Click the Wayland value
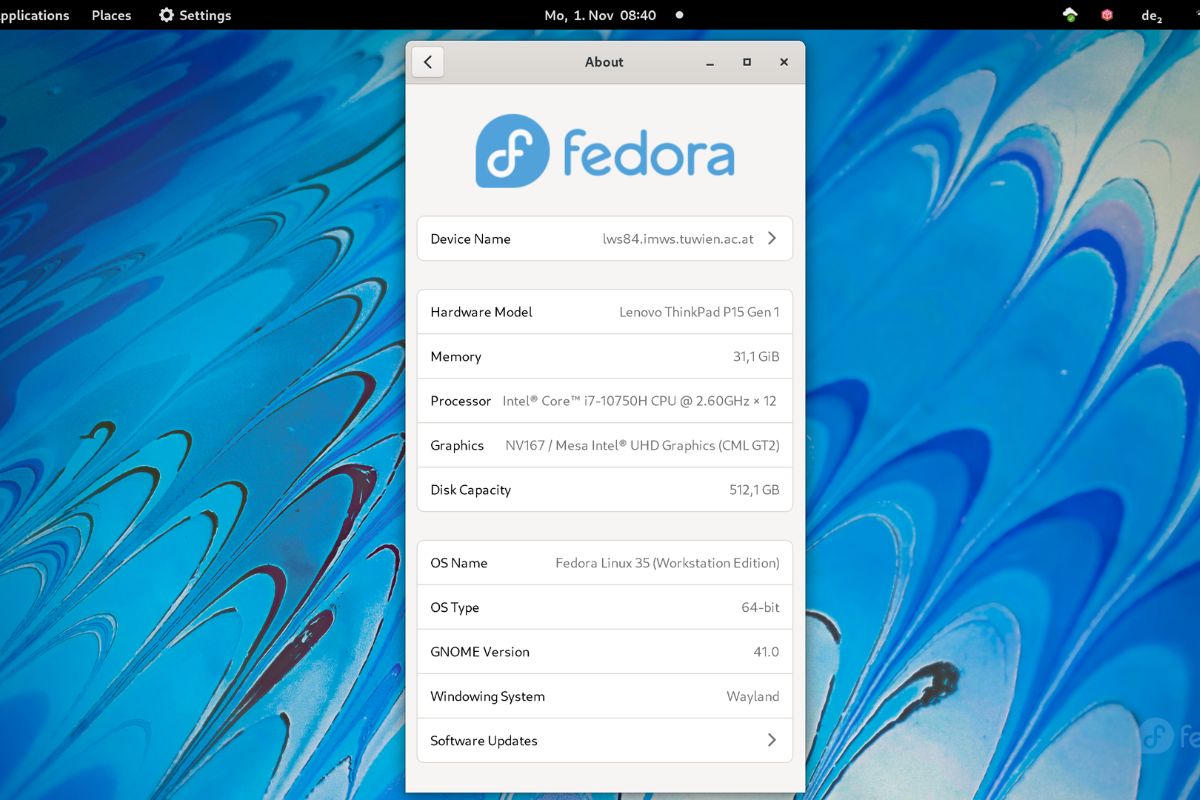Screen dimensions: 1200x800 753,697
